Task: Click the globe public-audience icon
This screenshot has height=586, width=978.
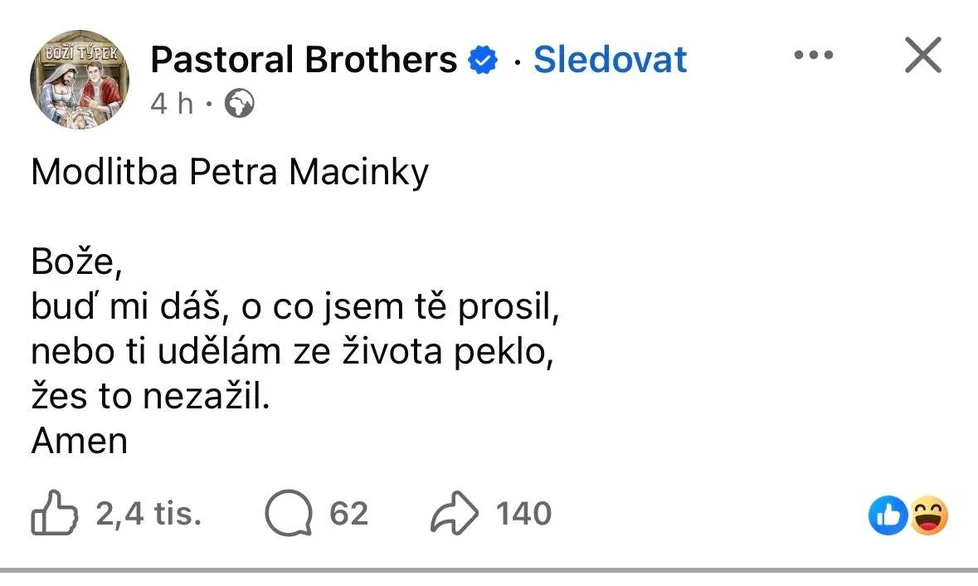Action: (x=240, y=103)
